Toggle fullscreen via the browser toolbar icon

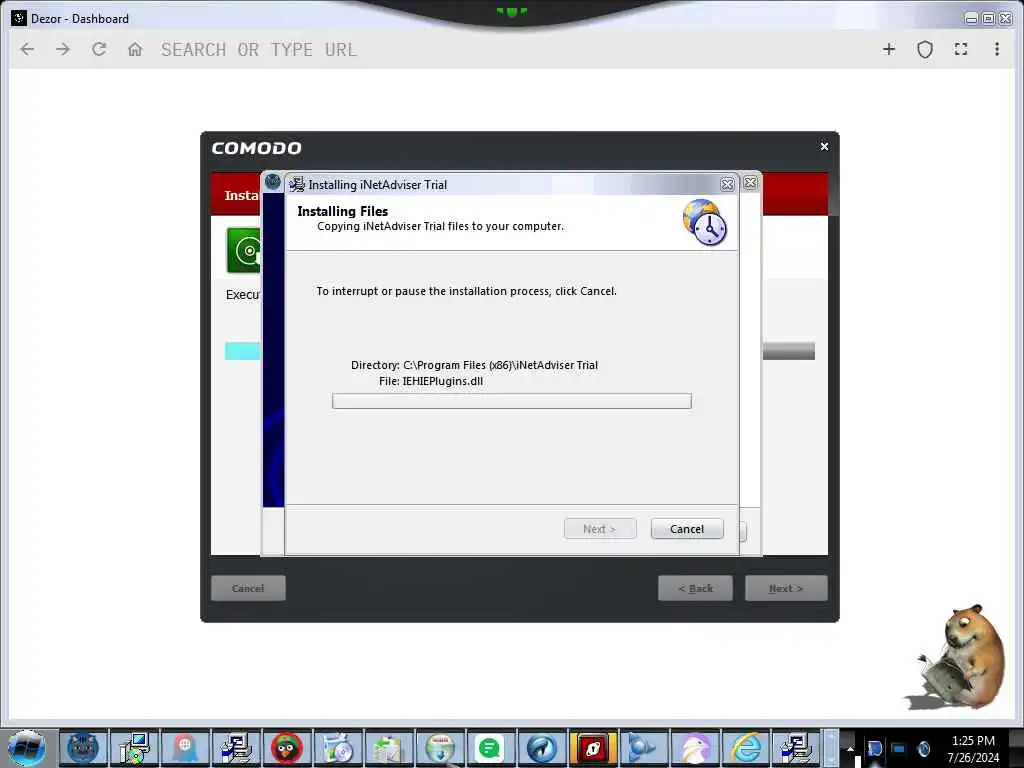[x=961, y=49]
